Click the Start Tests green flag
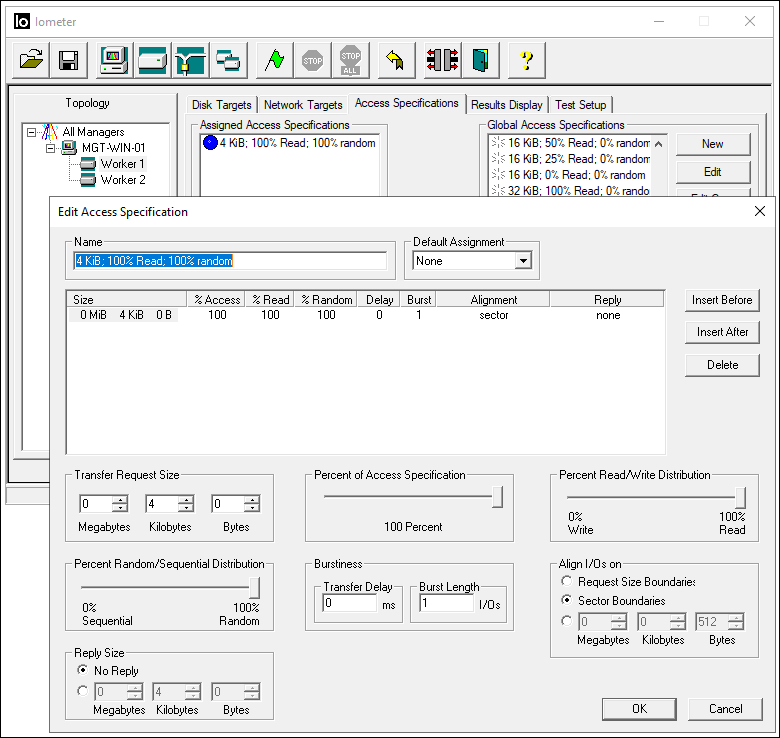Image resolution: width=780 pixels, height=738 pixels. coord(274,60)
